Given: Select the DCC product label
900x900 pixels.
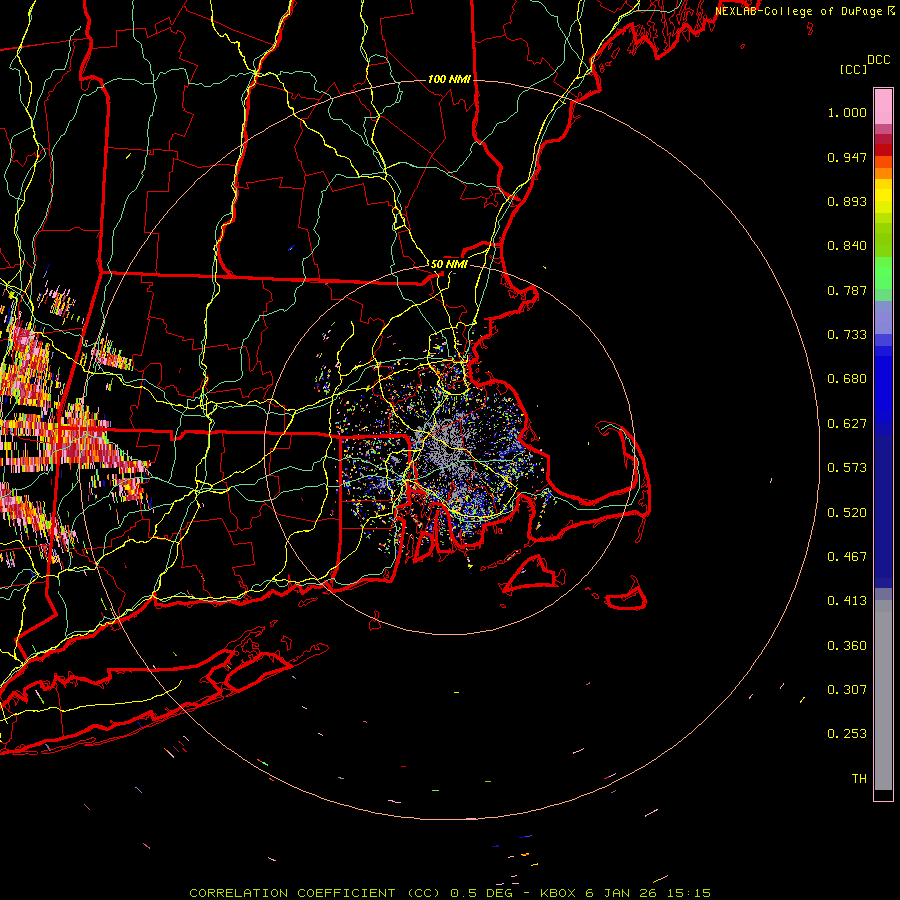Looking at the screenshot, I should (x=878, y=60).
